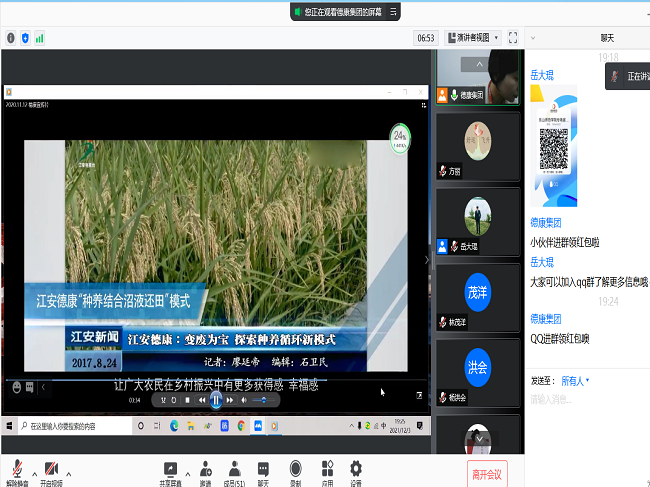
Task: Click the emoji face icon in shared player
Action: pyautogui.click(x=17, y=388)
